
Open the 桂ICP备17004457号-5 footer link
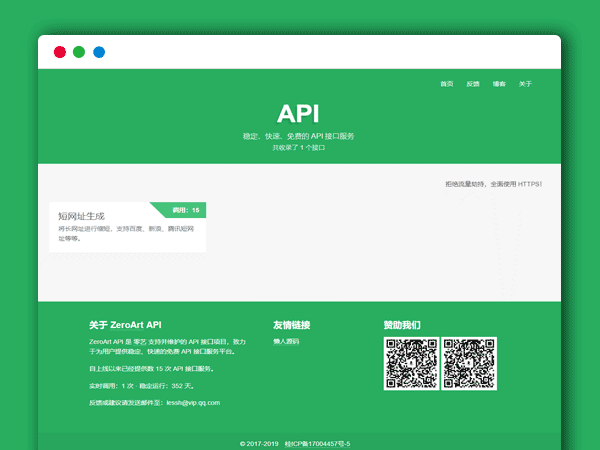pos(317,443)
